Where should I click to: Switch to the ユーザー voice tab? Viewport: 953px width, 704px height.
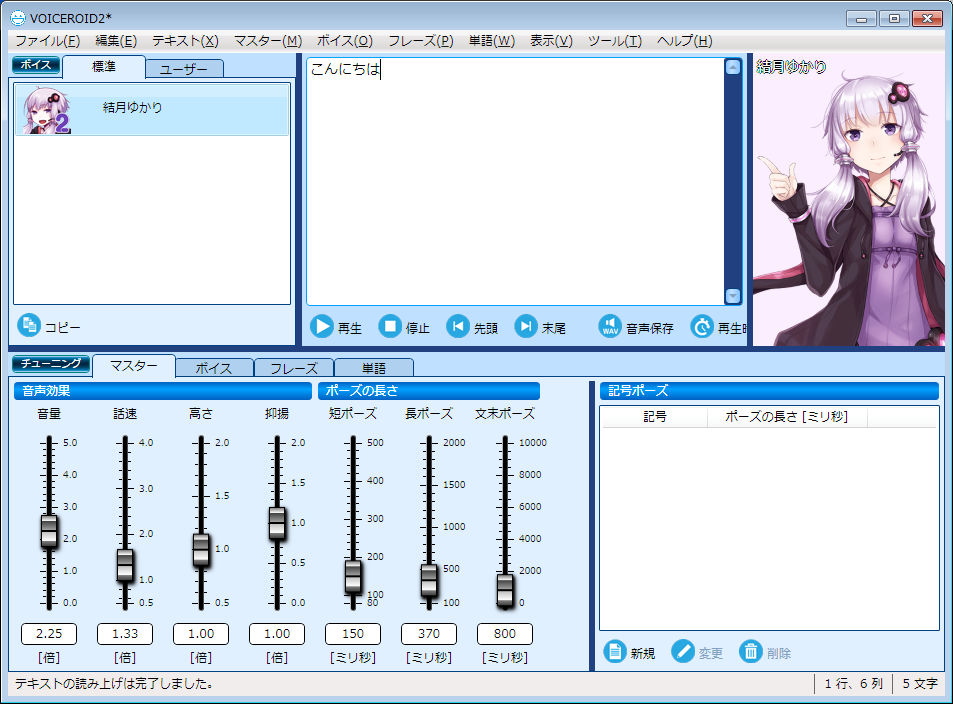184,69
